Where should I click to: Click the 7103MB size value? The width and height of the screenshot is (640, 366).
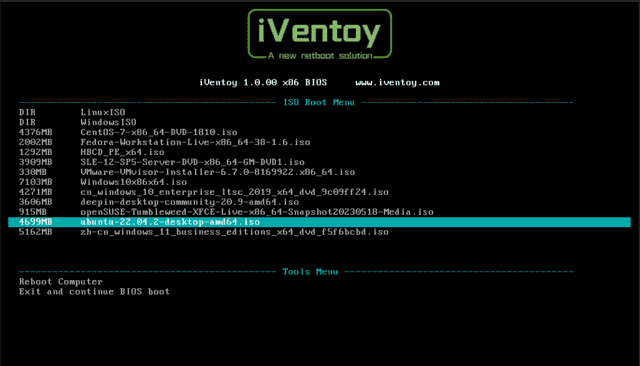pyautogui.click(x=36, y=182)
